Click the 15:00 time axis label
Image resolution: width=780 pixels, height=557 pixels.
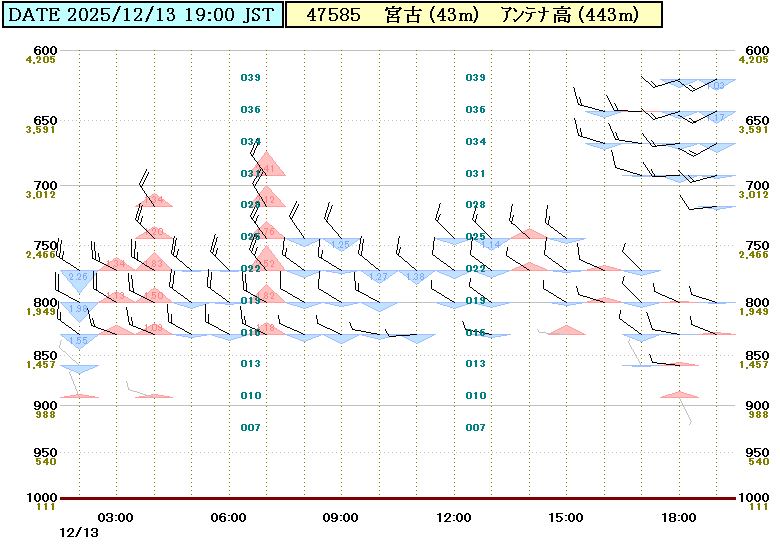(566, 517)
